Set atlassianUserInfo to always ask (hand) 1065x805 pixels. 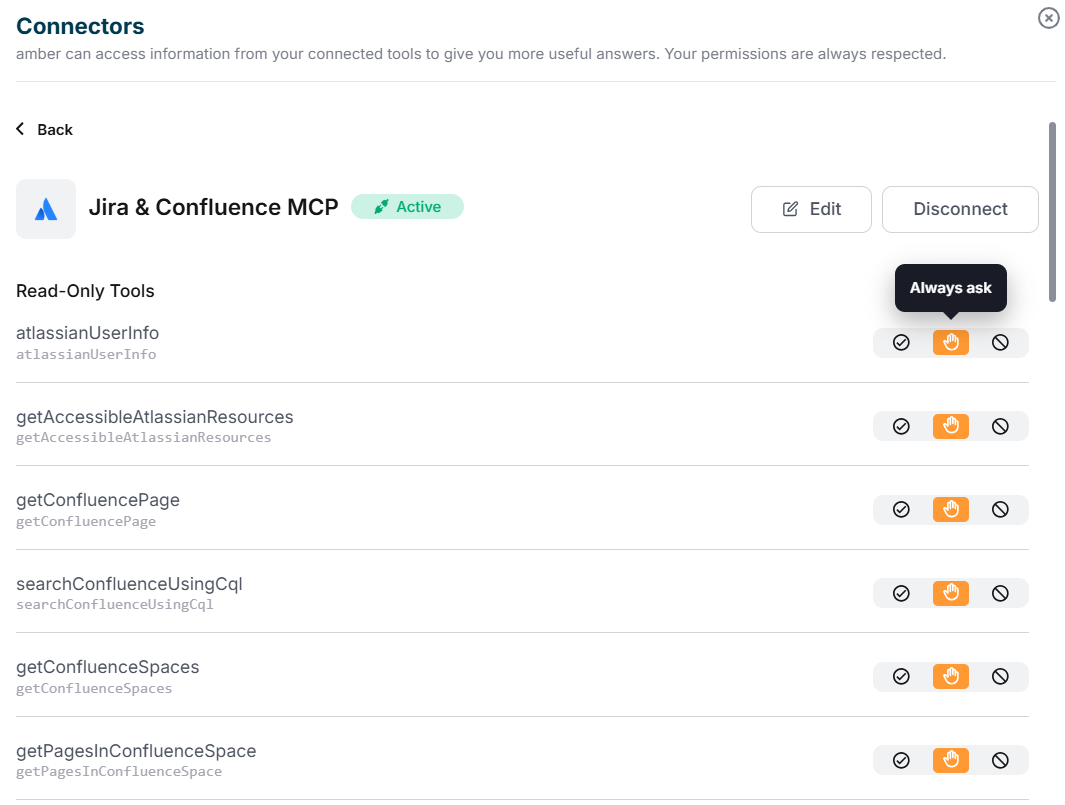(x=950, y=342)
